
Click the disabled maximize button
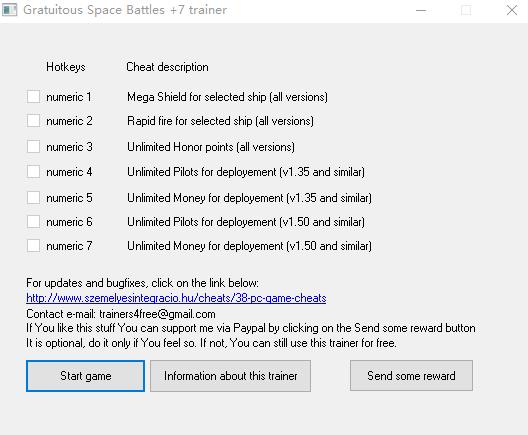tap(466, 10)
